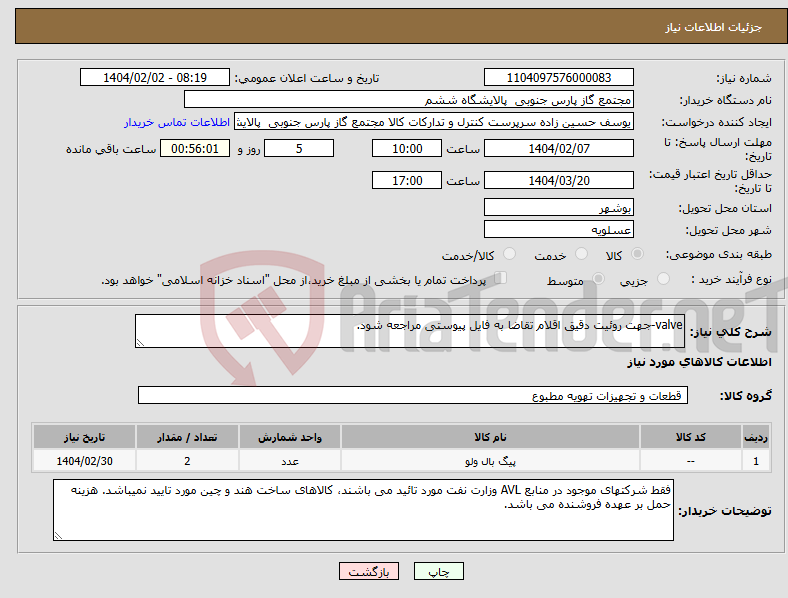Click the description textarea resize handle
The width and height of the screenshot is (788, 598).
(140, 343)
